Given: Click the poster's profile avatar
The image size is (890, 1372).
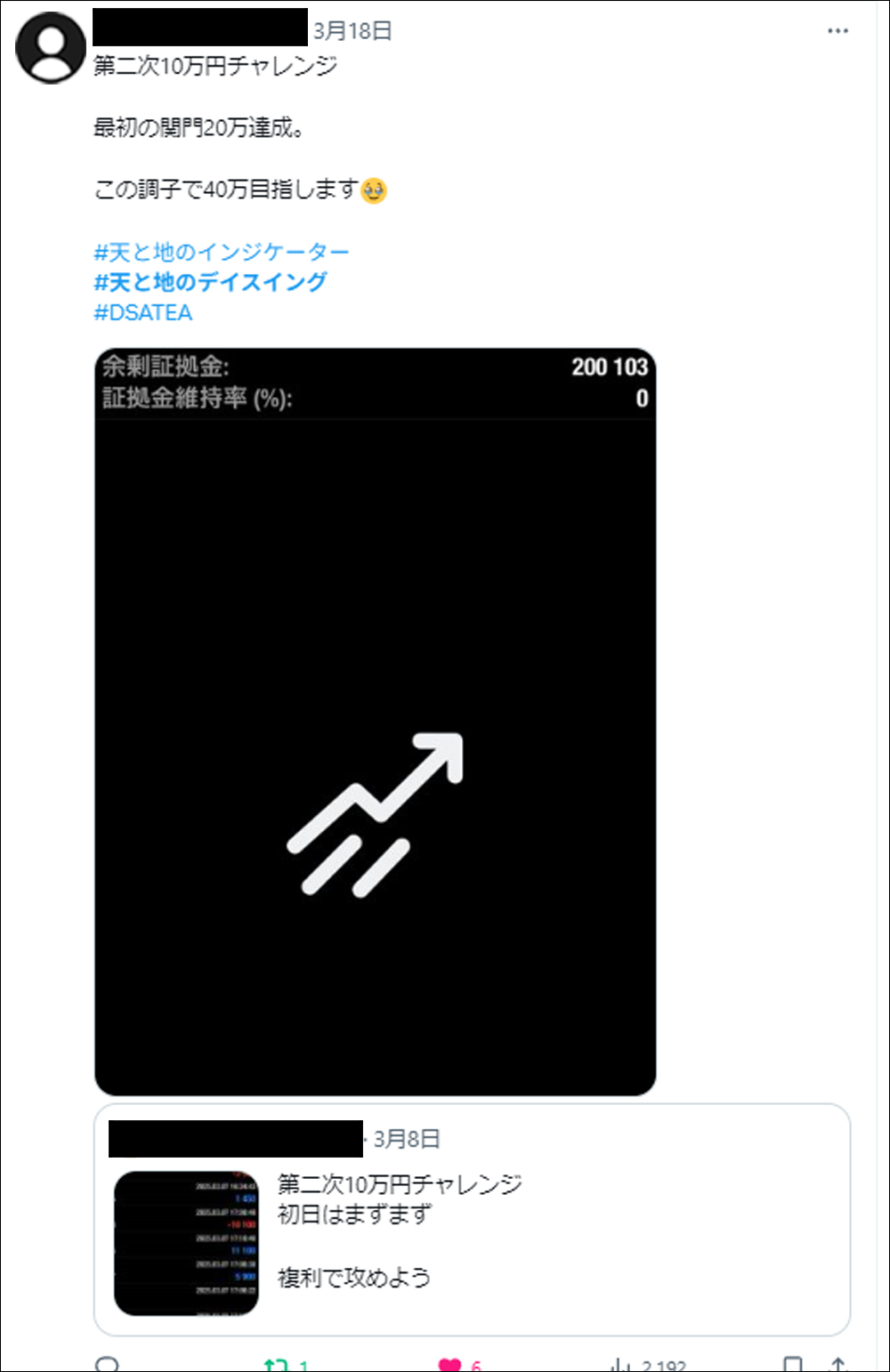Looking at the screenshot, I should pos(52,47).
